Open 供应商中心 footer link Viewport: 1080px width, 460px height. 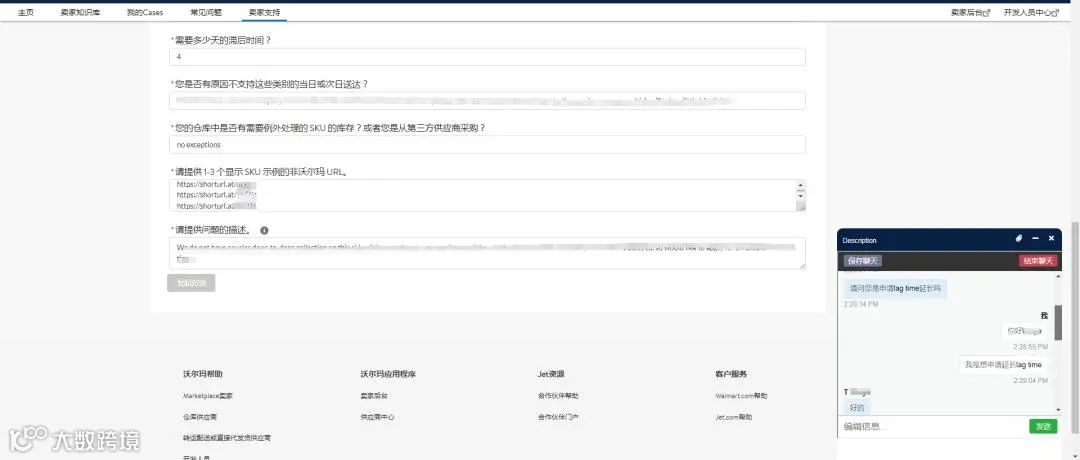(x=377, y=417)
